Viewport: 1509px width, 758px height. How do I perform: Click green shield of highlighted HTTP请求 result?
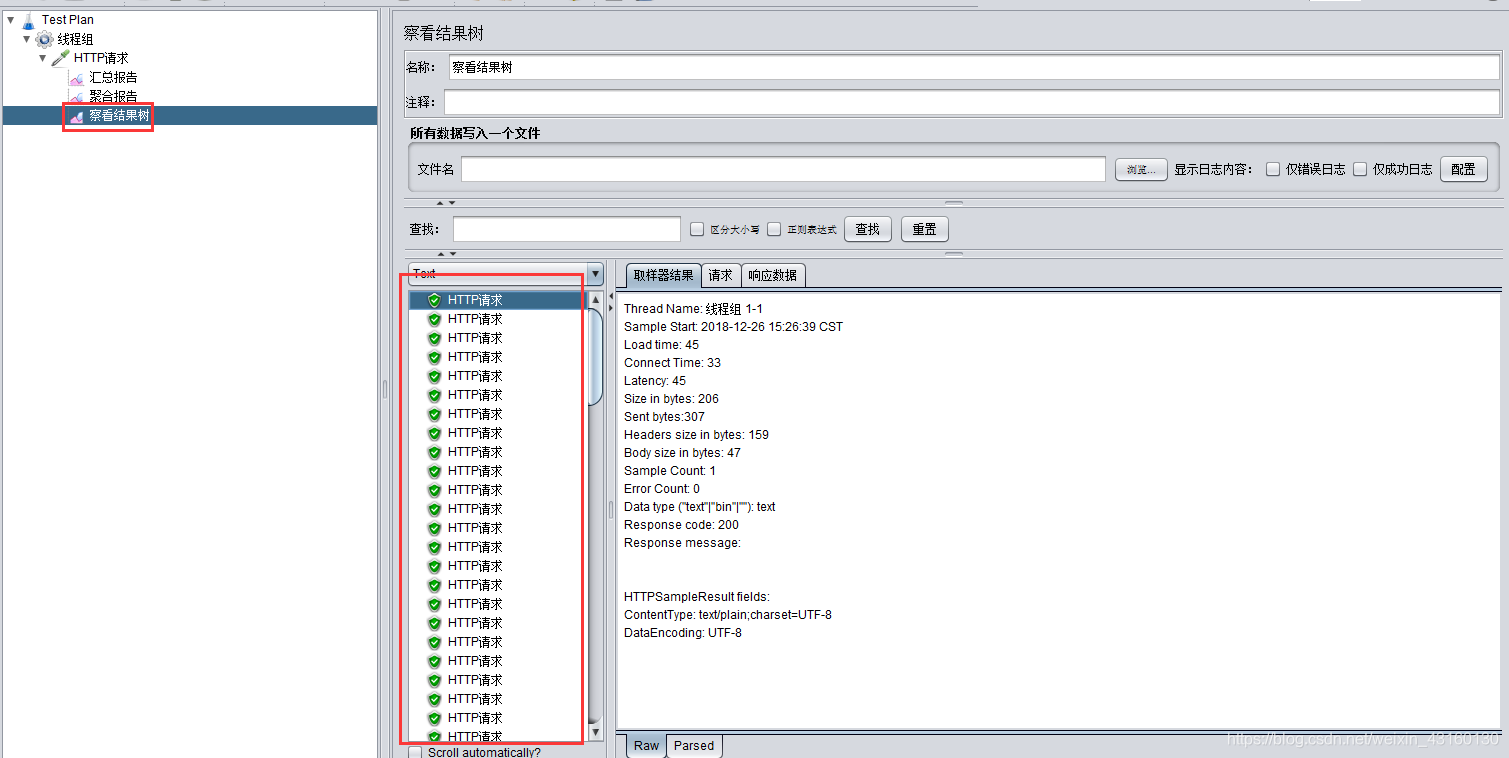point(434,300)
